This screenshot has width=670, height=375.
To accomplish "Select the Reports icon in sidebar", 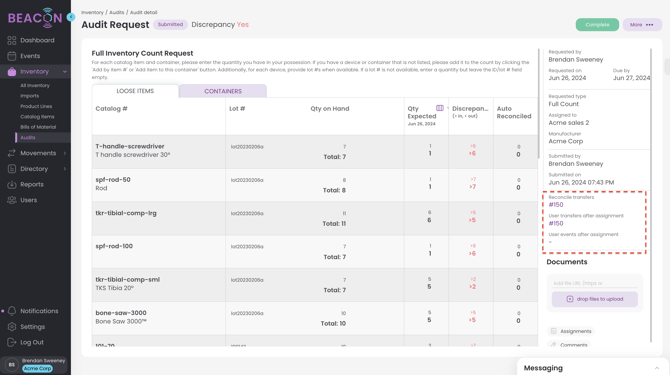I will (x=12, y=185).
